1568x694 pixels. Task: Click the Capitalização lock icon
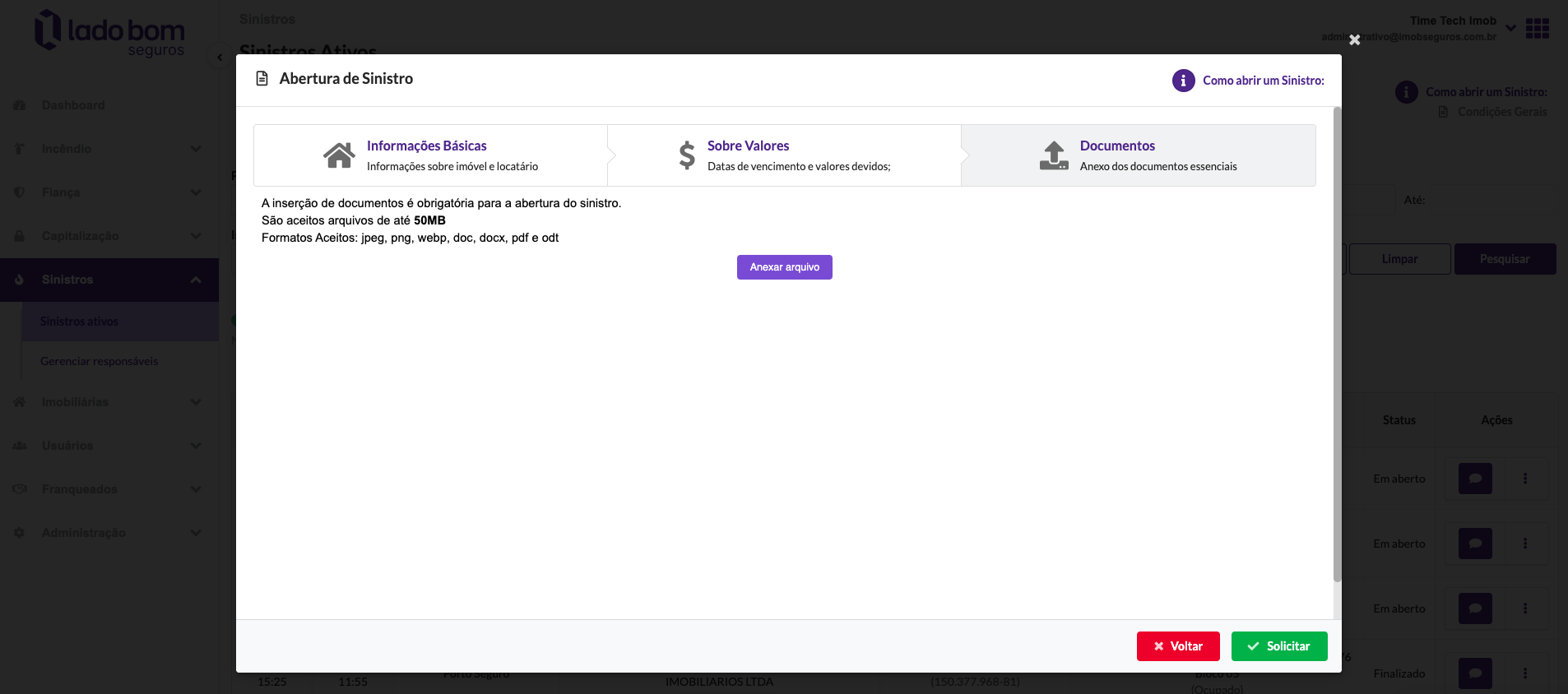(20, 236)
